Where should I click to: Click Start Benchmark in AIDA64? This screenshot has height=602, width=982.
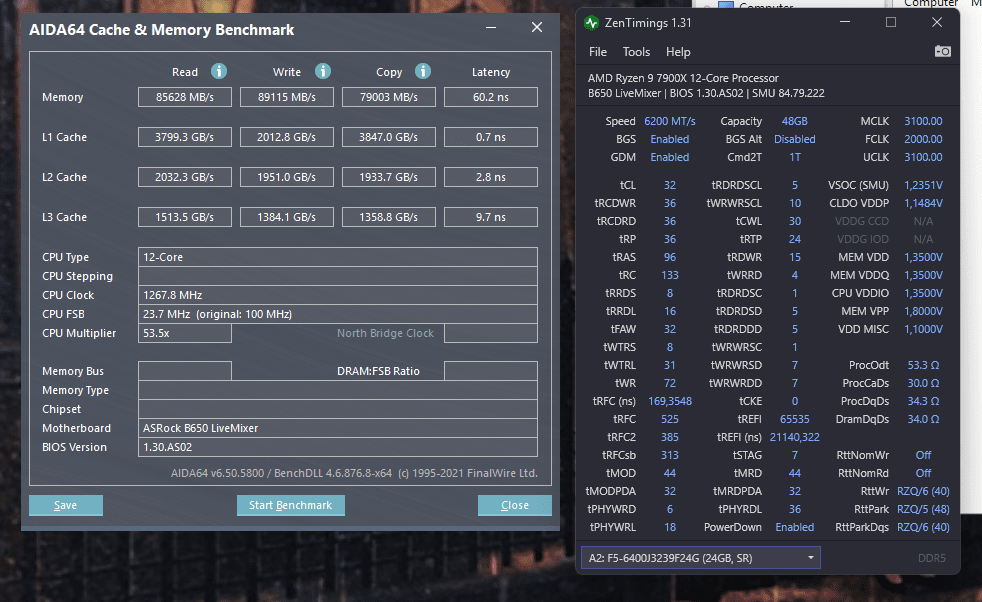(291, 505)
